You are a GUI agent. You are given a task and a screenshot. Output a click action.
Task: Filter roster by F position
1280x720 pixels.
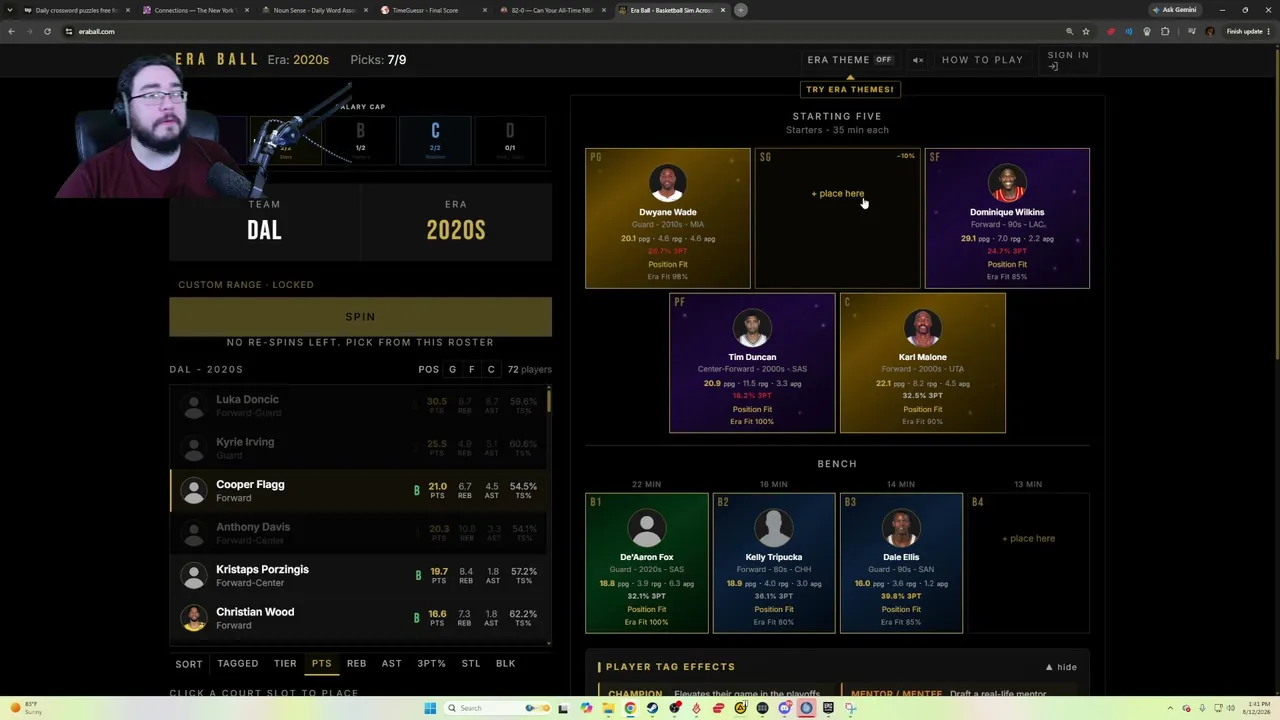472,369
